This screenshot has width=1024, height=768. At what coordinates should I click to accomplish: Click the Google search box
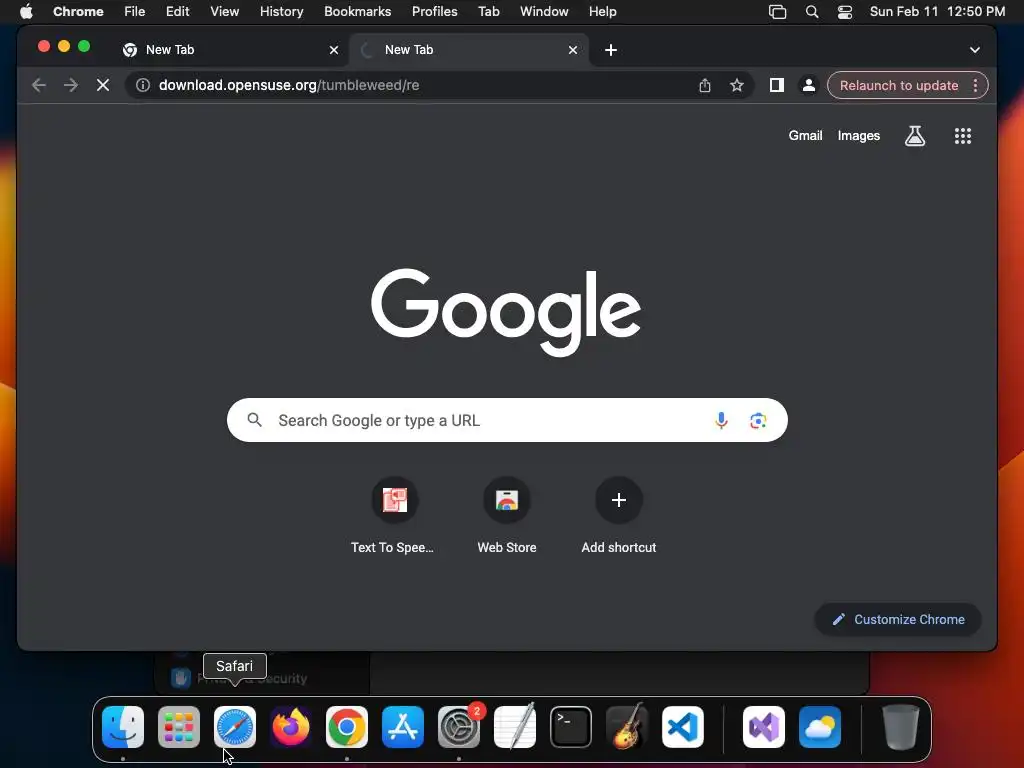click(x=507, y=420)
